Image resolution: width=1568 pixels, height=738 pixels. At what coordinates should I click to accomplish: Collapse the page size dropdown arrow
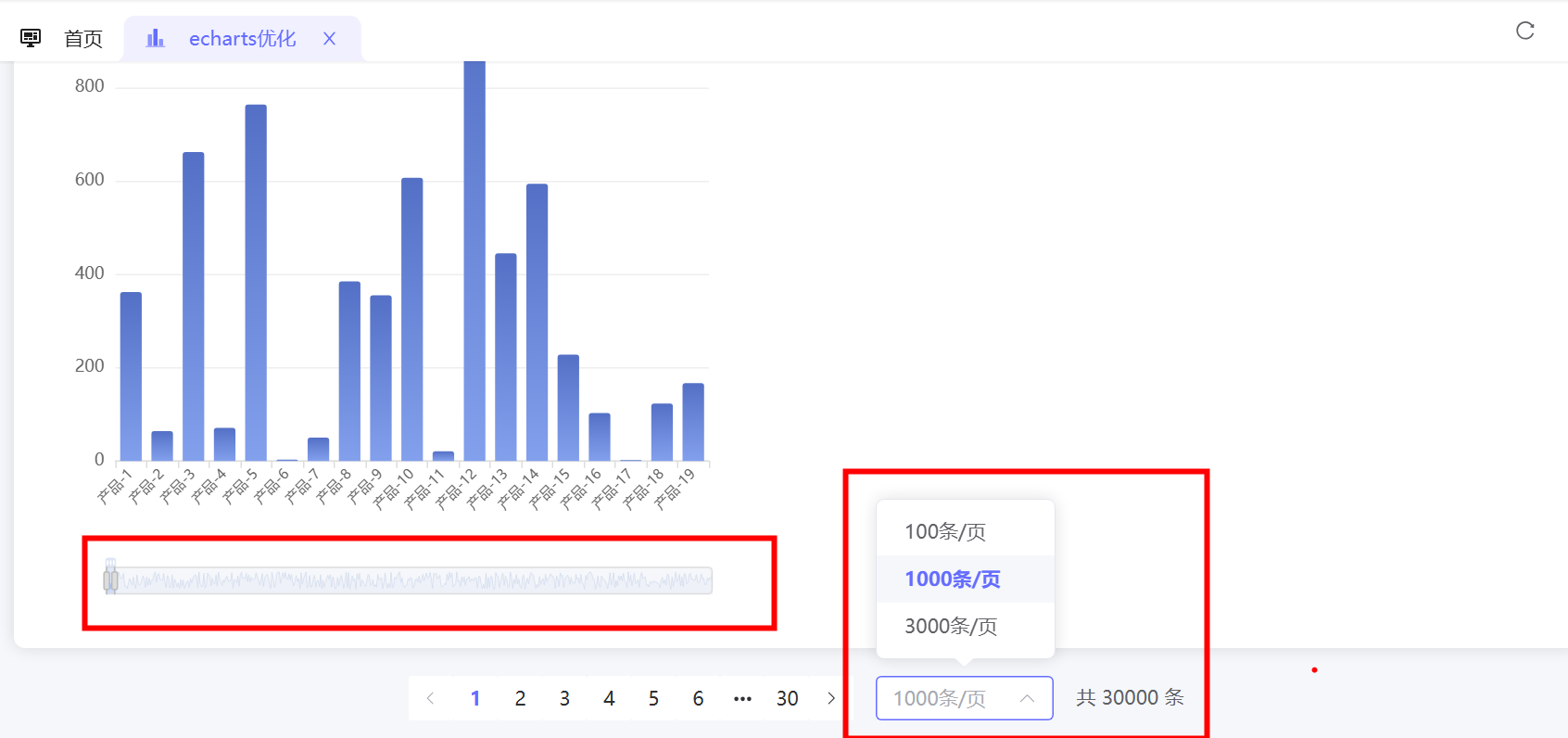click(1027, 698)
